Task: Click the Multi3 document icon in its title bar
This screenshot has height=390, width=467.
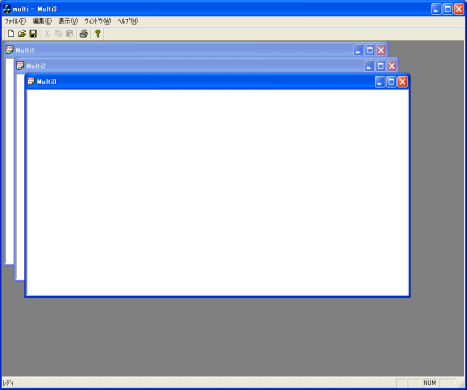Action: tap(31, 81)
